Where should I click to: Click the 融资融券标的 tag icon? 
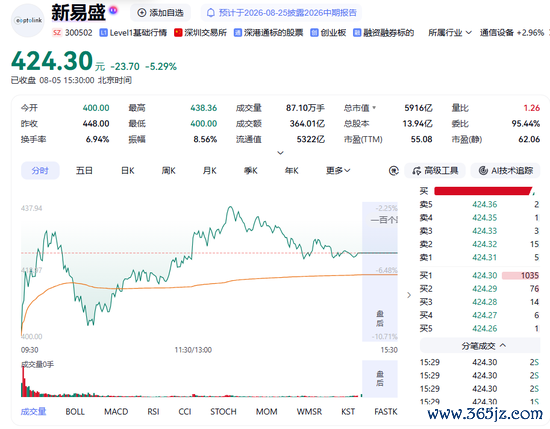pos(357,33)
